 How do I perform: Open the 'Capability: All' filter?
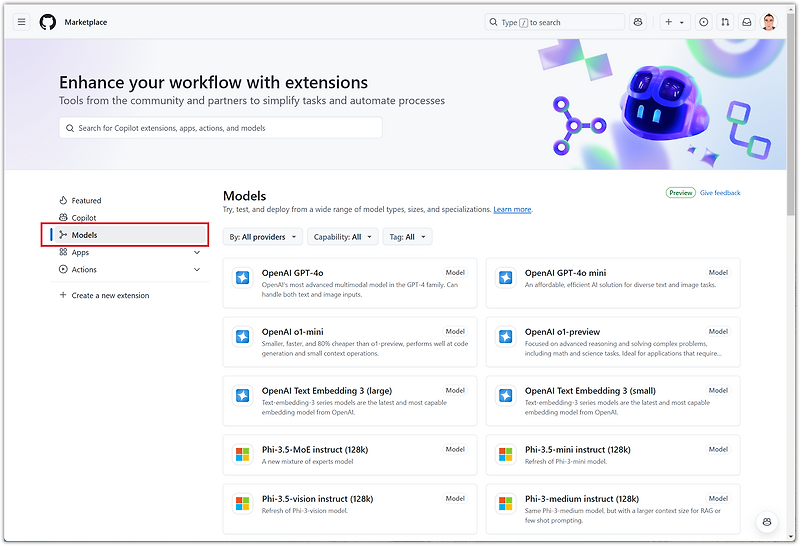(x=343, y=237)
